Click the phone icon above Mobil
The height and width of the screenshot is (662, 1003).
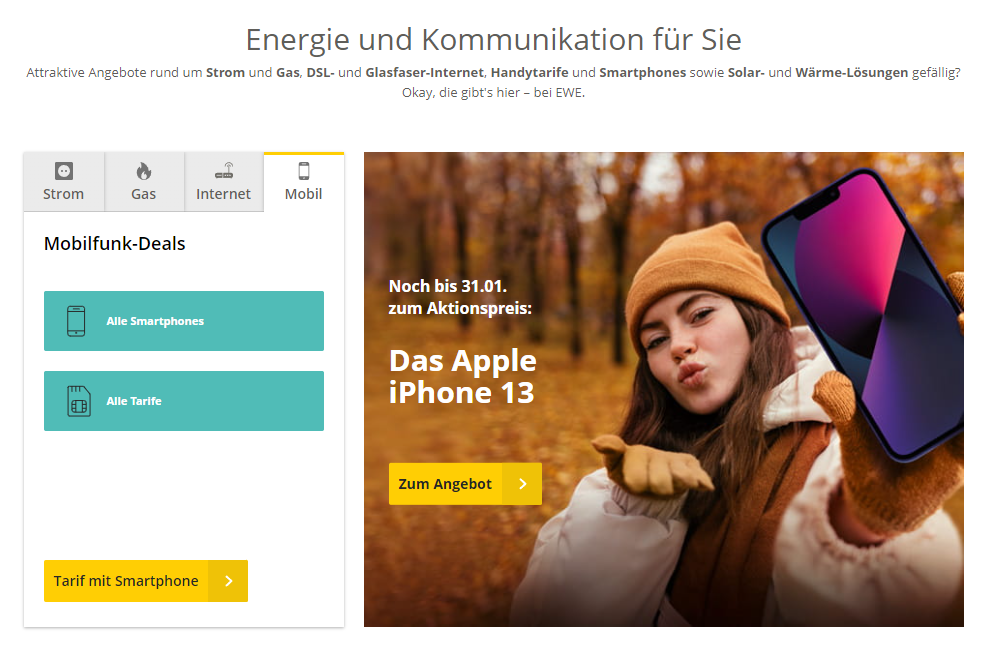pyautogui.click(x=304, y=171)
